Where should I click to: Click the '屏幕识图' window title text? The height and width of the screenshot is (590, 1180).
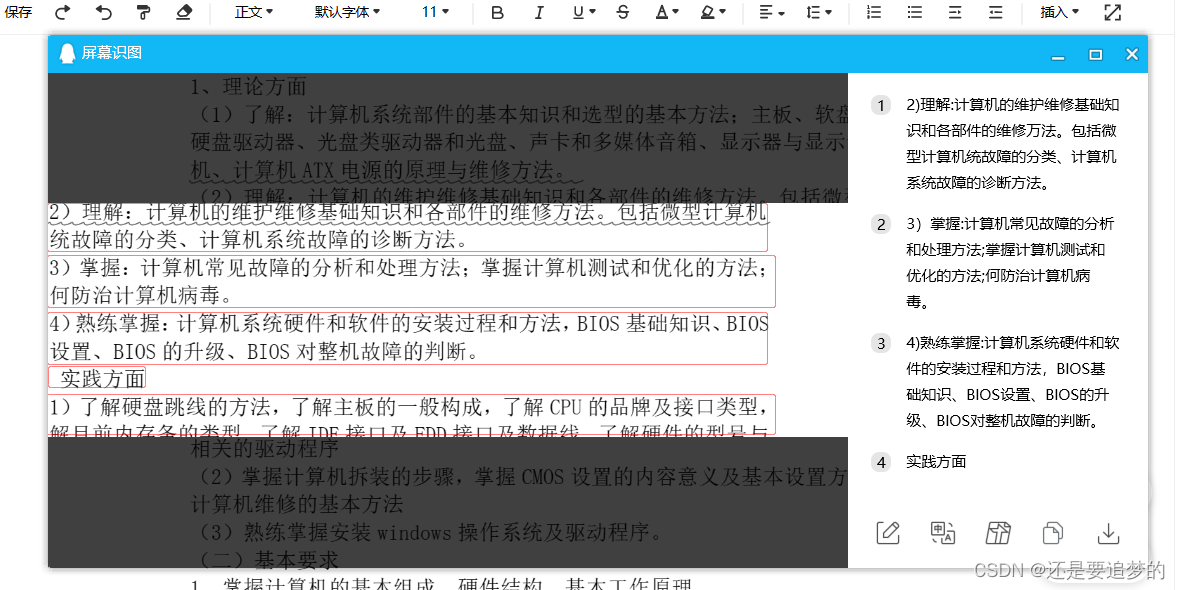coord(111,53)
